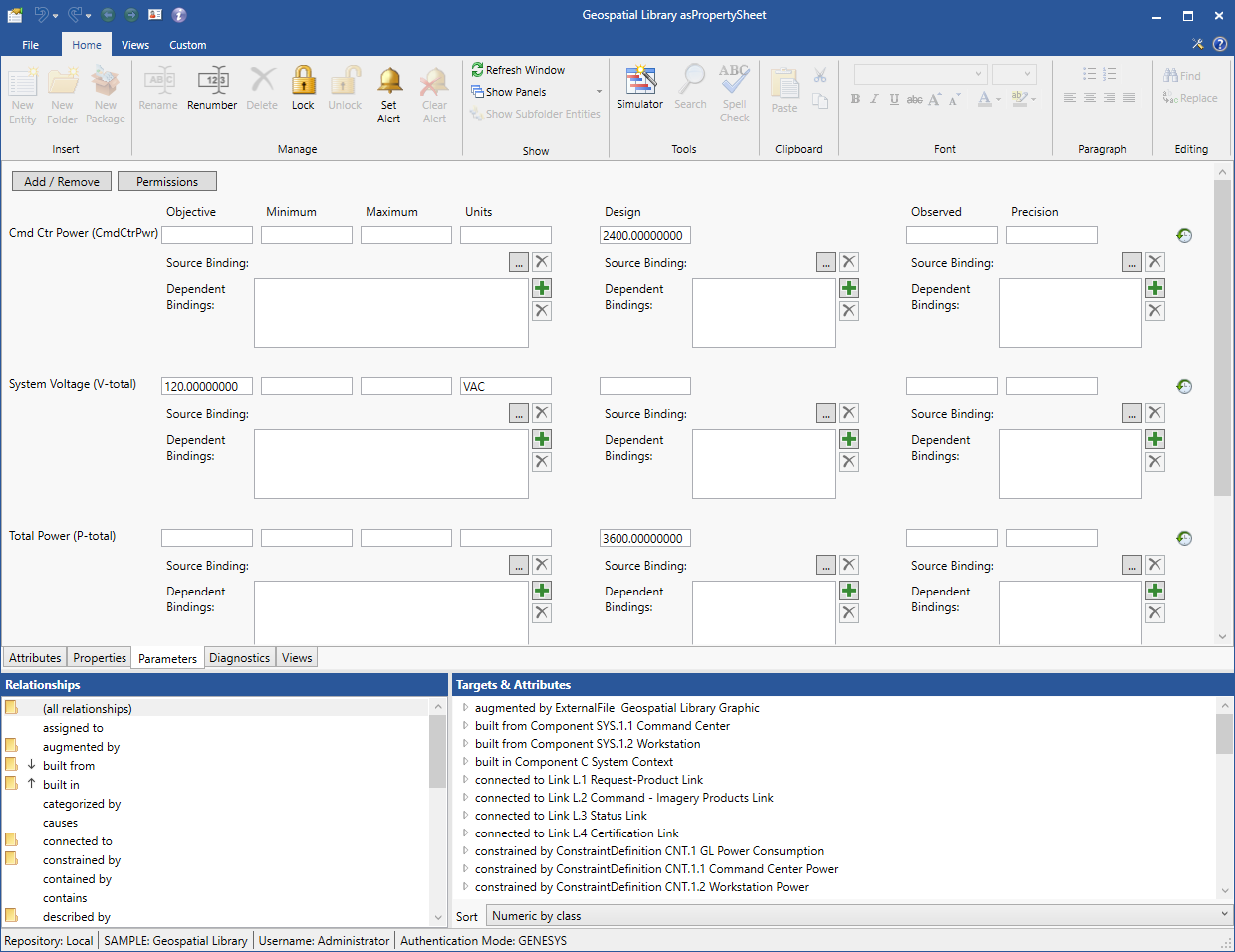Viewport: 1235px width, 952px height.
Task: Clear the Total Power Observed source binding
Action: pos(1155,565)
